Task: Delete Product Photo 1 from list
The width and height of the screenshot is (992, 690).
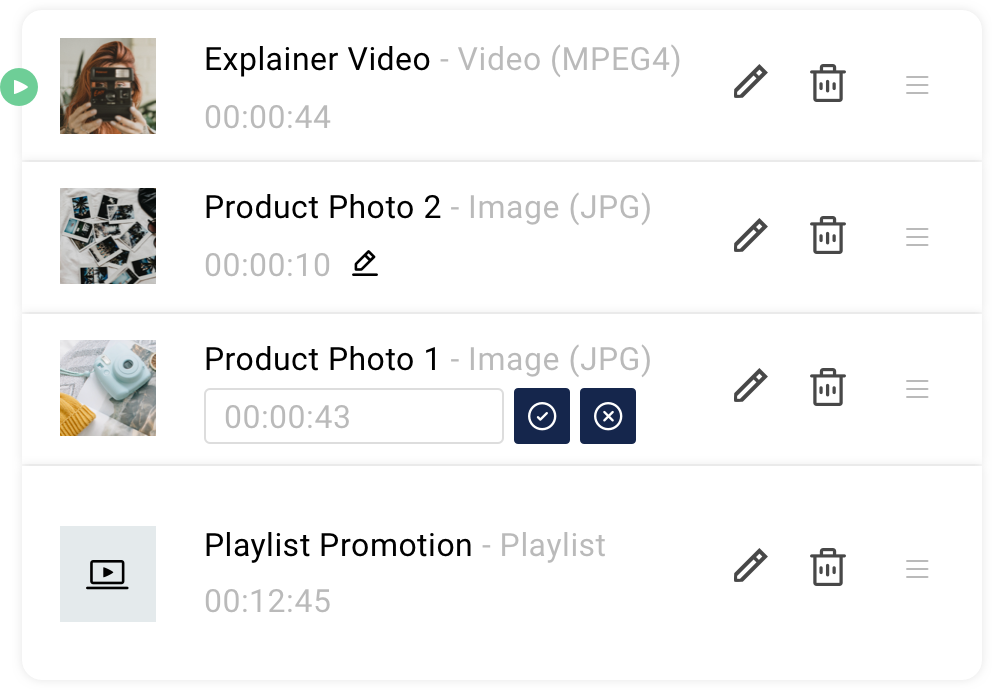Action: click(827, 386)
